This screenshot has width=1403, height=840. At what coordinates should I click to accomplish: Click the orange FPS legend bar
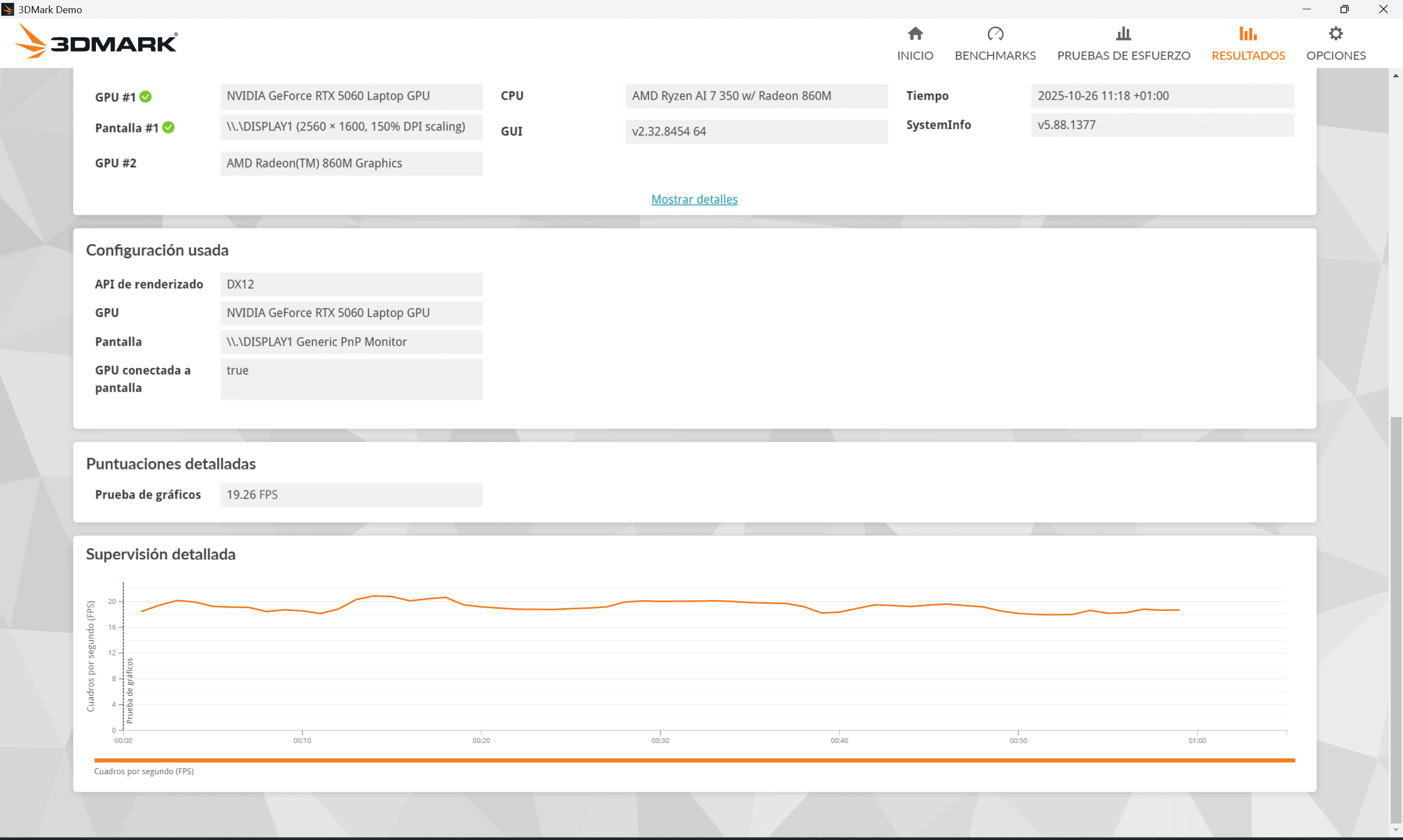tap(694, 760)
